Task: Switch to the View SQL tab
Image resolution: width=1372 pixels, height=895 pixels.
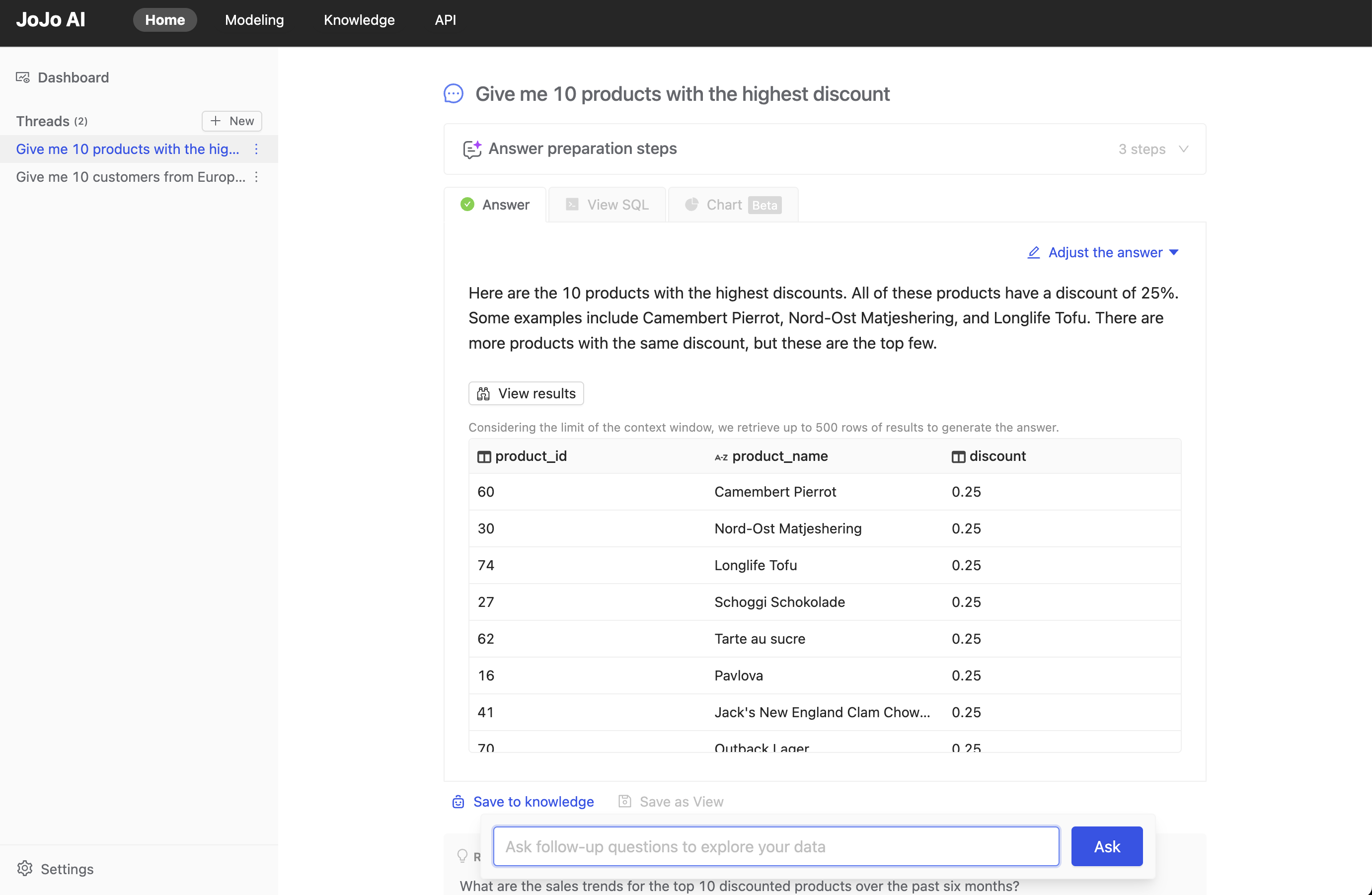Action: pyautogui.click(x=607, y=205)
